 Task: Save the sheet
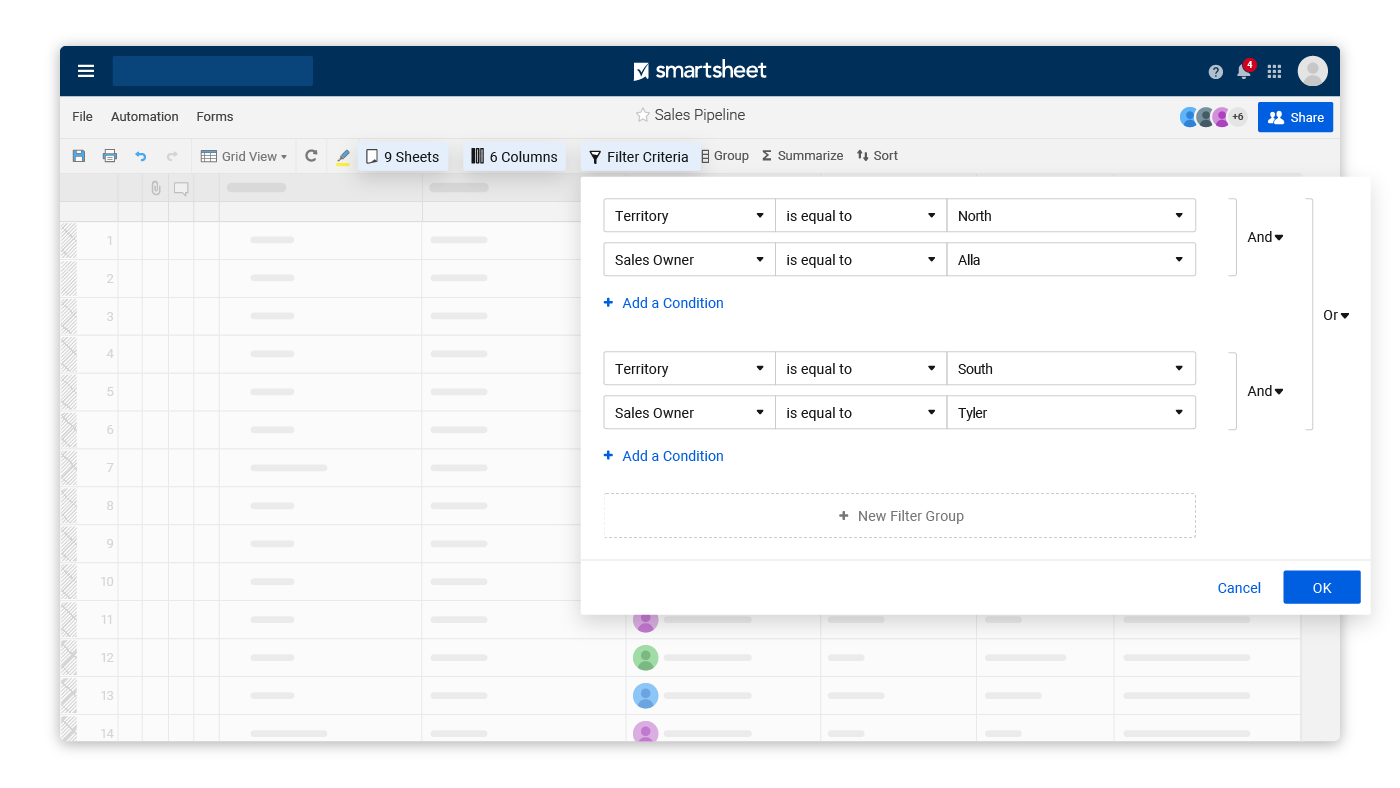coord(79,156)
